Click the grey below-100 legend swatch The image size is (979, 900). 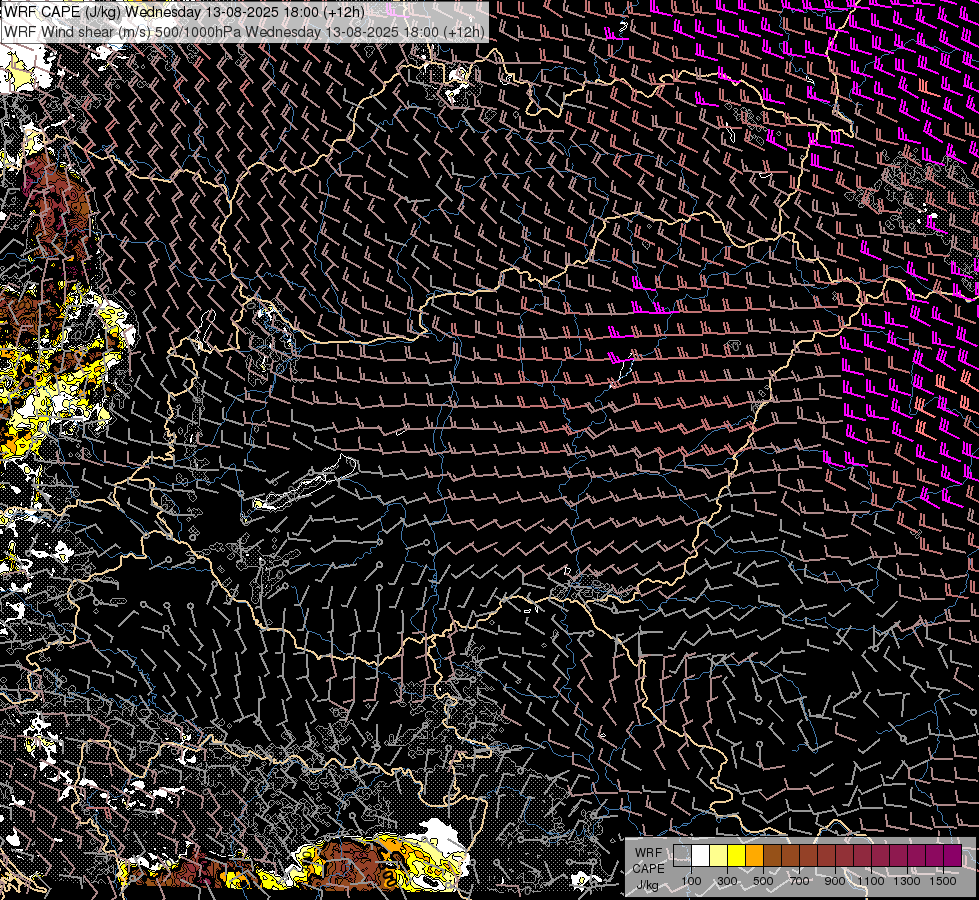pyautogui.click(x=682, y=856)
